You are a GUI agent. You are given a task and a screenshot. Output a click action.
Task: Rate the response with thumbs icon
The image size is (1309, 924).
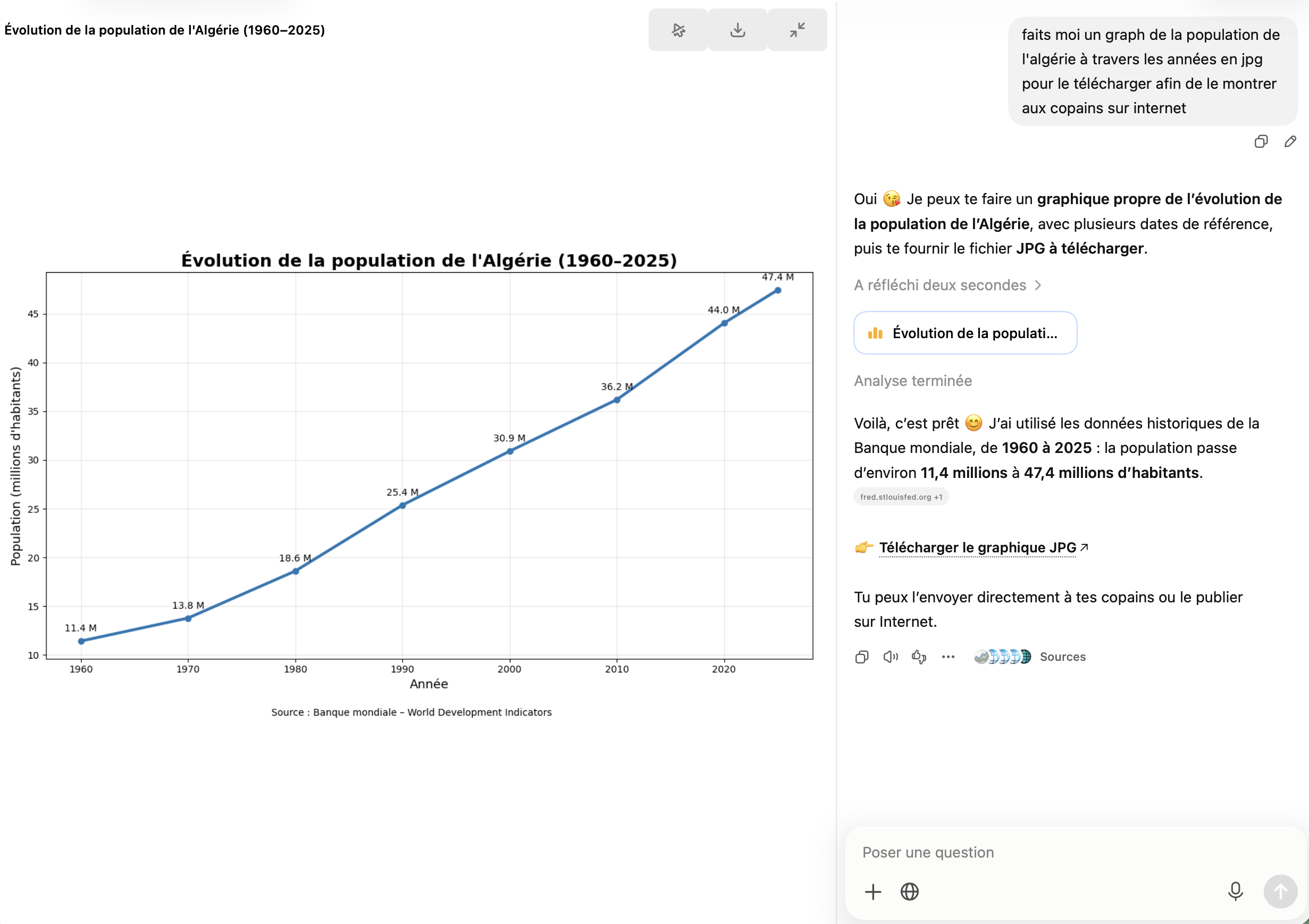[x=919, y=657]
